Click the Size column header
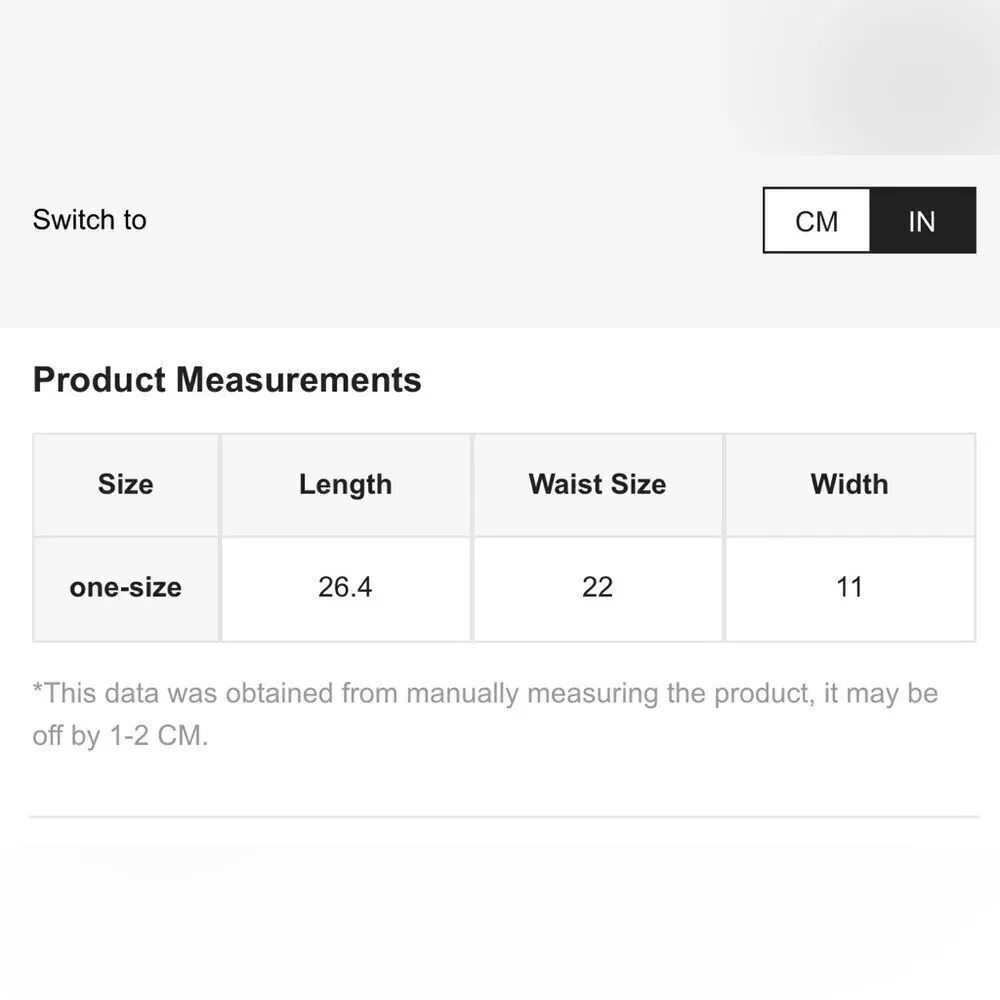 [x=126, y=485]
